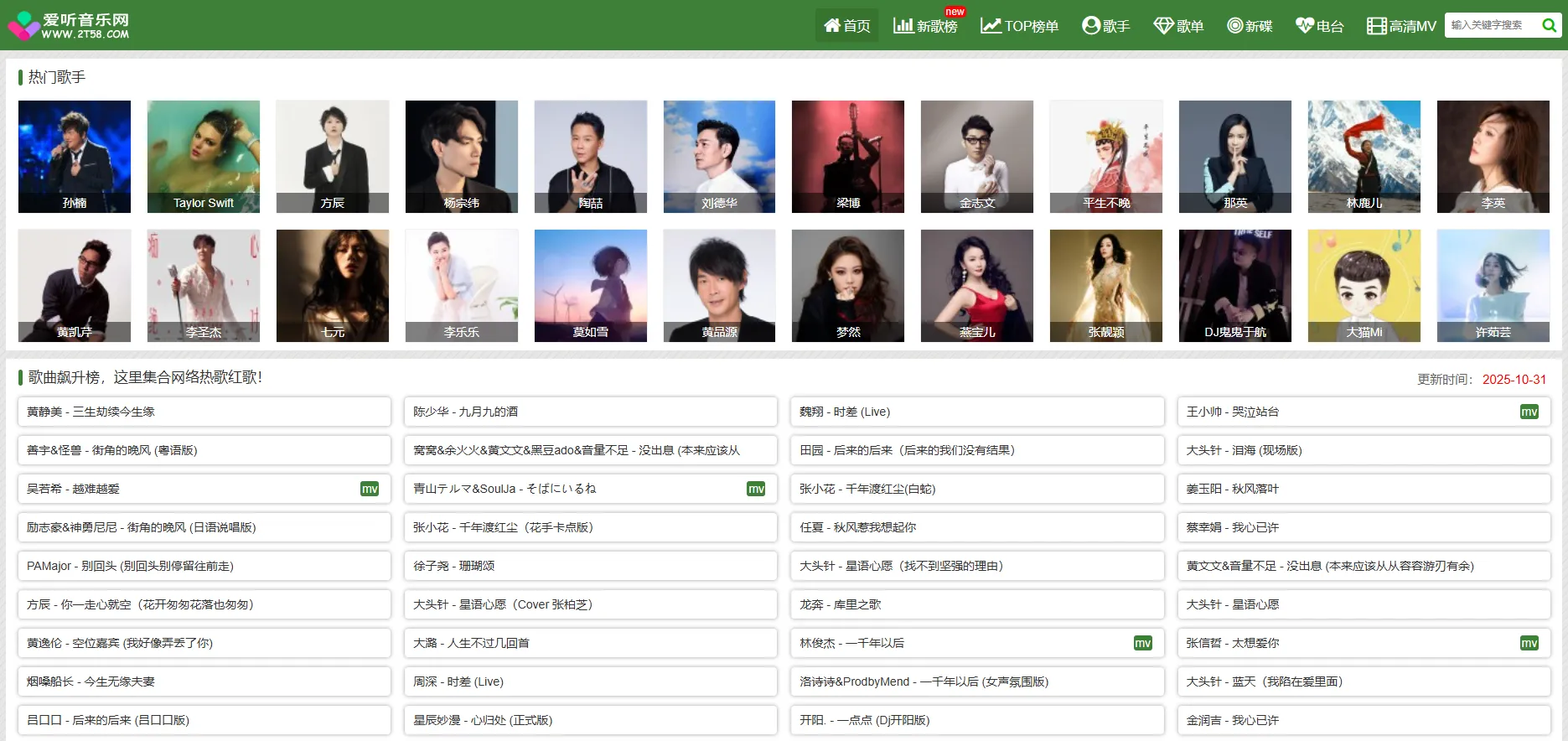Open the 歌手 singers page
This screenshot has height=741, width=1568.
1105,26
